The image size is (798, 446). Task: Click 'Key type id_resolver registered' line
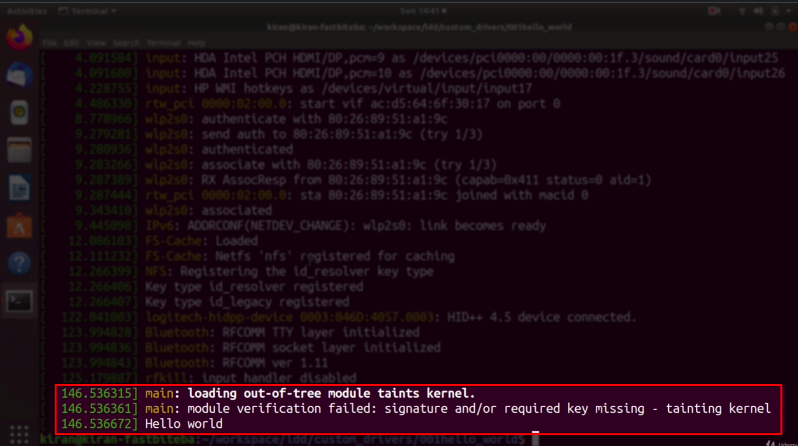254,286
